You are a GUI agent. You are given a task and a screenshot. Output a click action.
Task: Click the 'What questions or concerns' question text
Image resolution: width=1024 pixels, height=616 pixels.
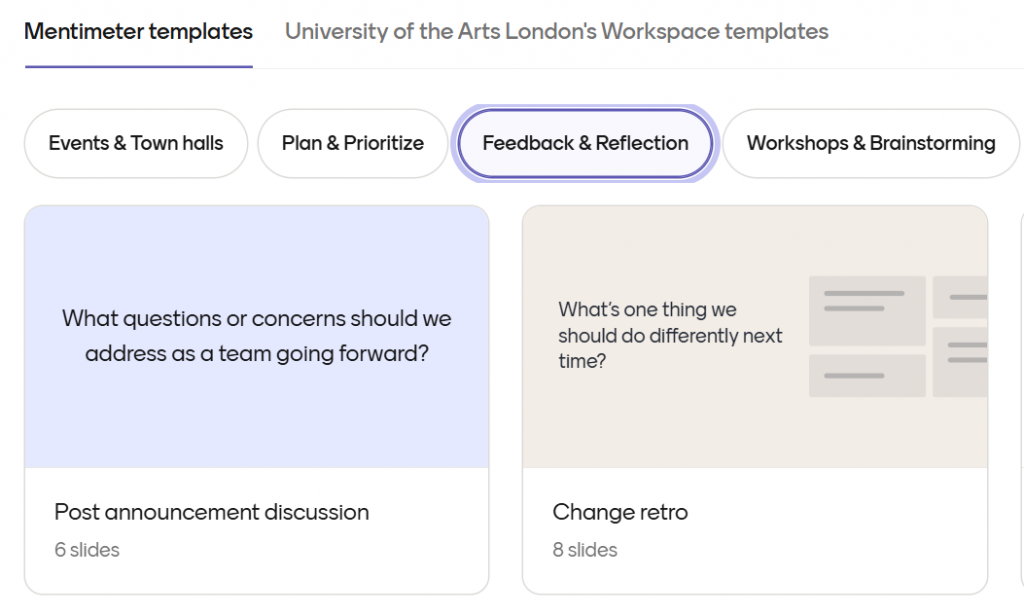(257, 336)
